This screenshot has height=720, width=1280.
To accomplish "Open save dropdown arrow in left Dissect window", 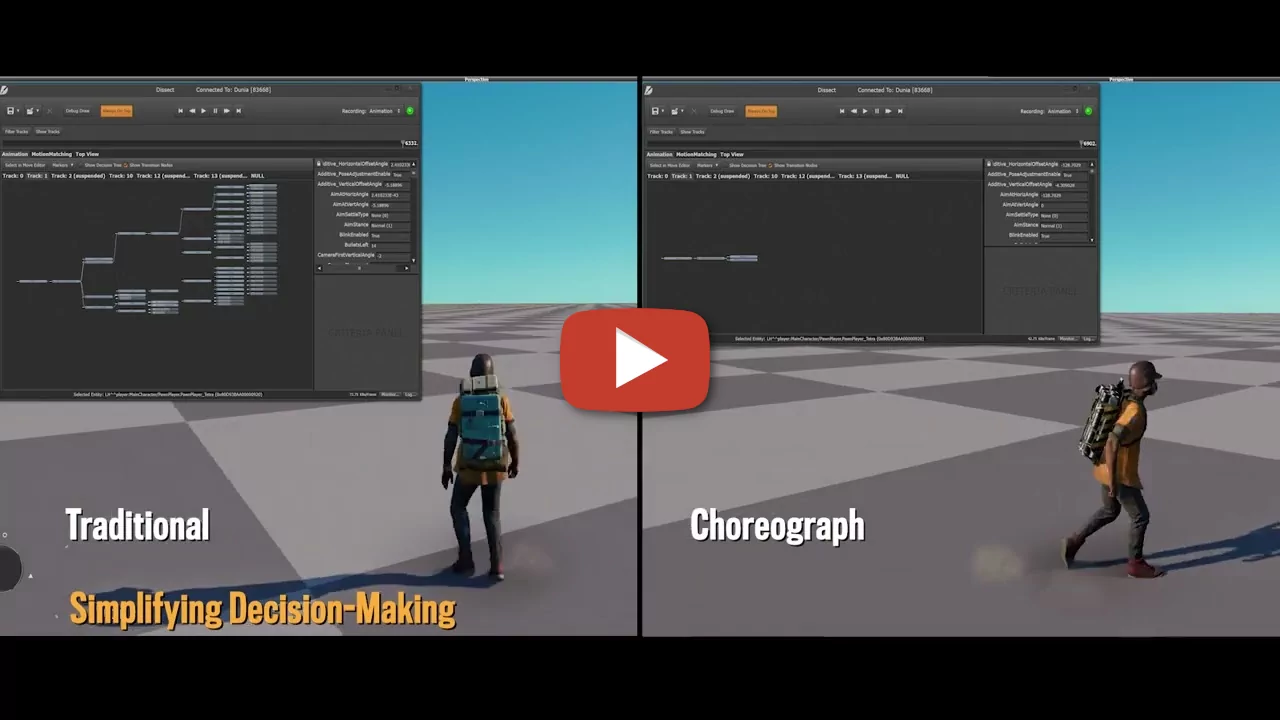I will [x=18, y=111].
